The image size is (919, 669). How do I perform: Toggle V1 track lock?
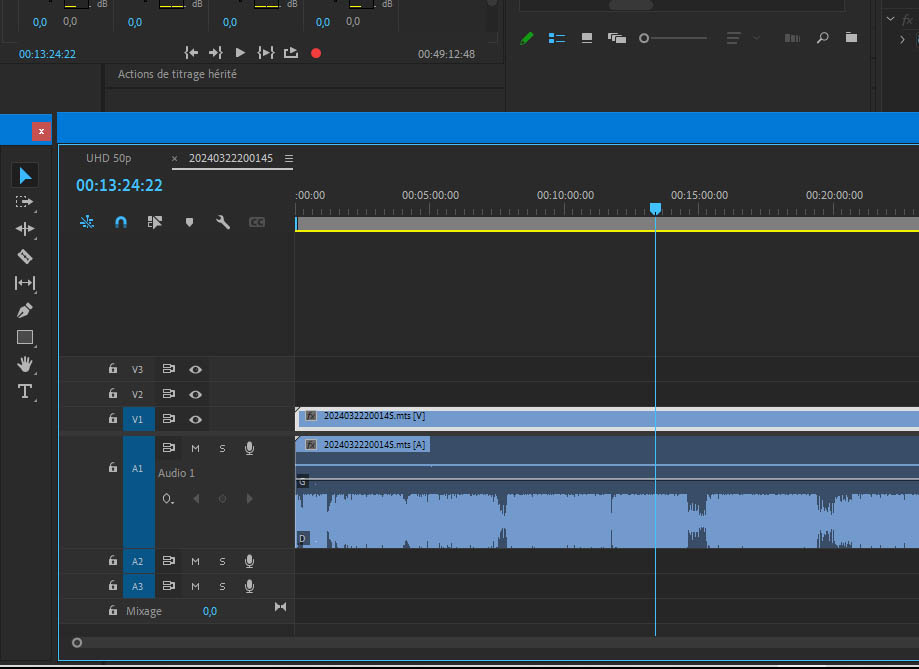point(113,418)
